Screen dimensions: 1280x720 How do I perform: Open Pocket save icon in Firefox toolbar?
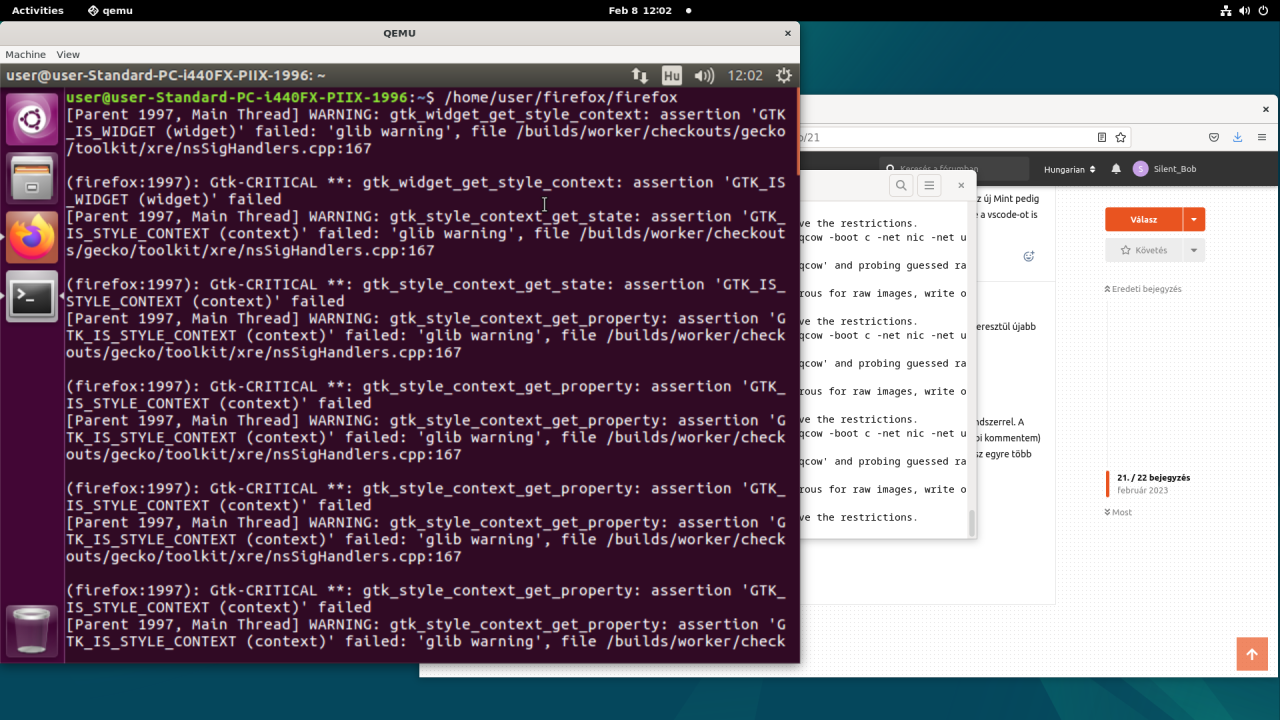tap(1214, 137)
